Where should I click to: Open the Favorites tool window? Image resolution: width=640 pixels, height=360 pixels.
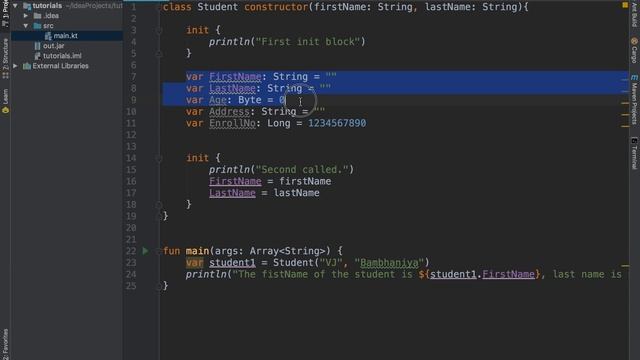[x=5, y=344]
